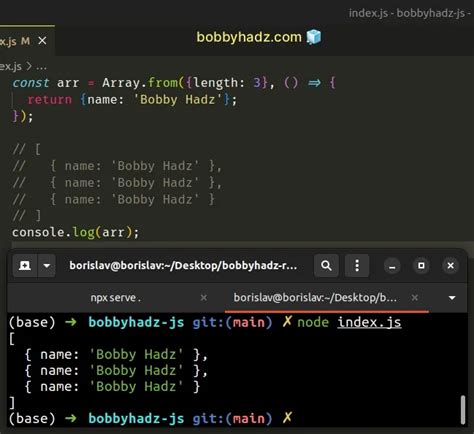The width and height of the screenshot is (474, 434).
Task: Click the last terminal prompt line
Action: pos(150,418)
